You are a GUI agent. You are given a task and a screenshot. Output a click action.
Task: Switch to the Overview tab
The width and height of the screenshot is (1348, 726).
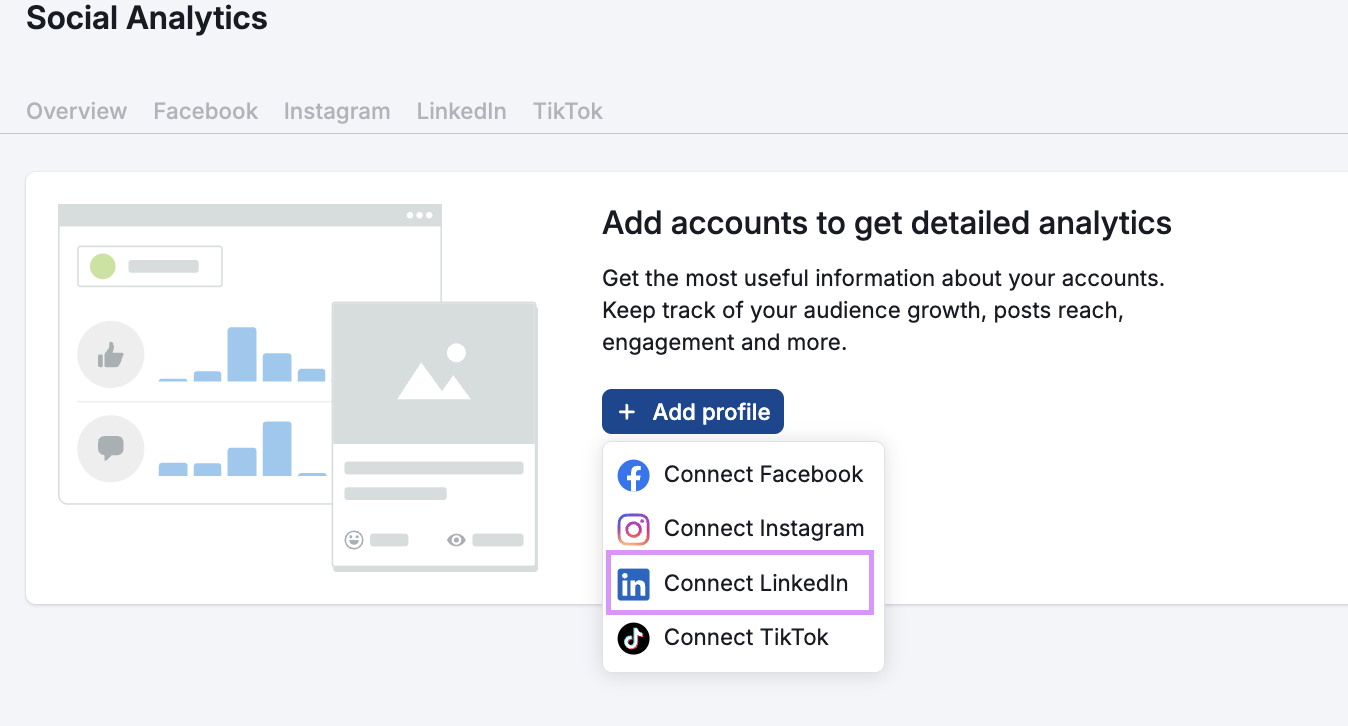click(x=77, y=111)
